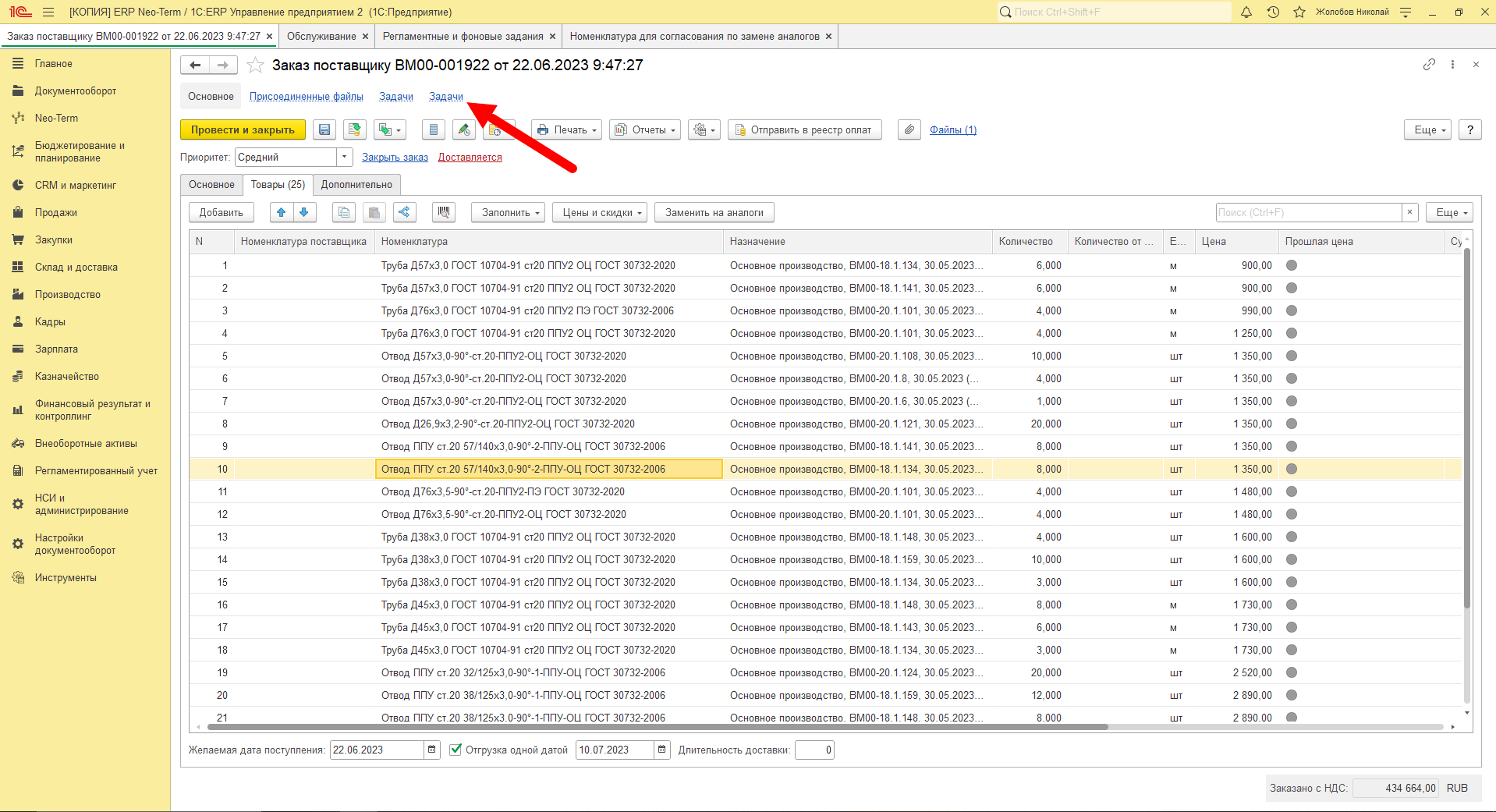Move the row down with the blue down arrow

(x=305, y=212)
